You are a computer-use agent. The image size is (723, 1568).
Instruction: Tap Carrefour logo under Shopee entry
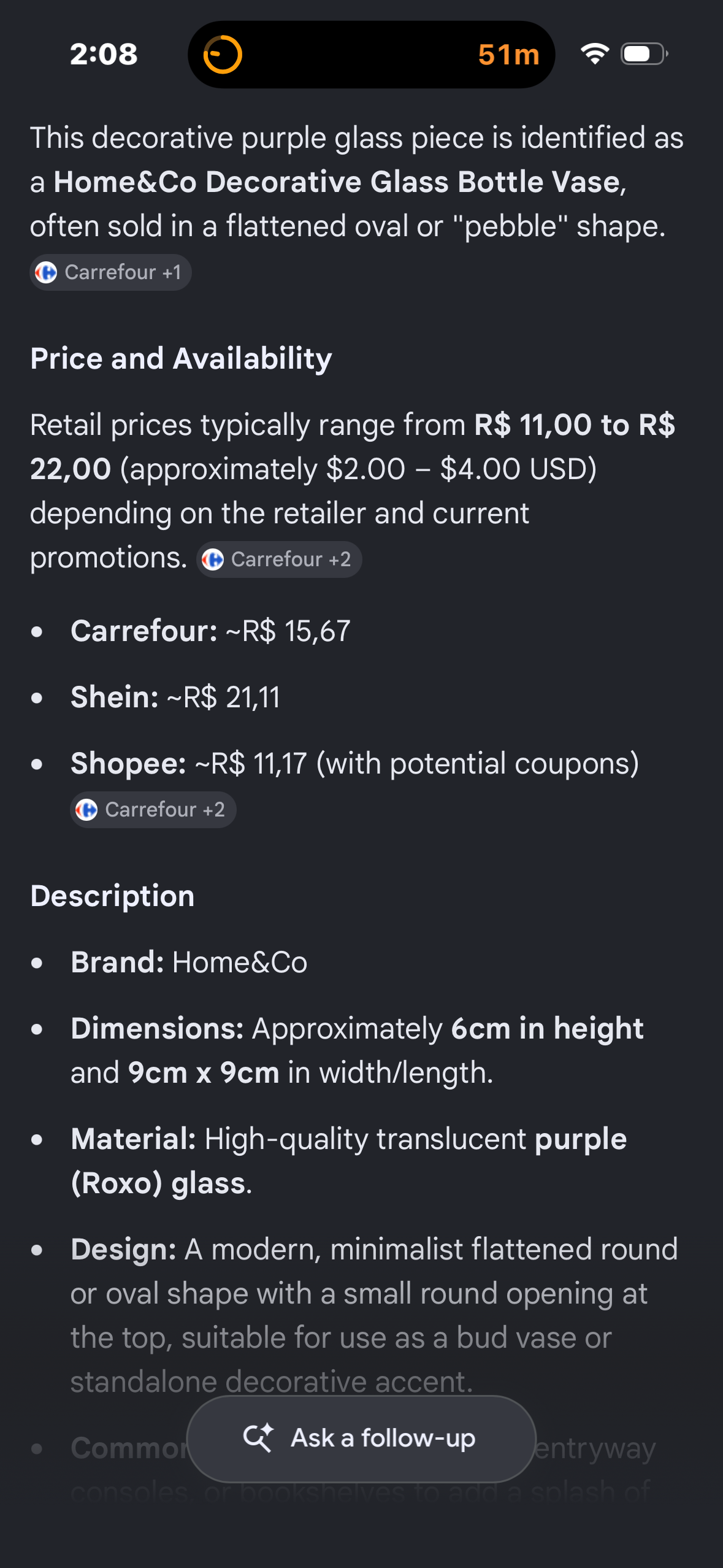(86, 810)
